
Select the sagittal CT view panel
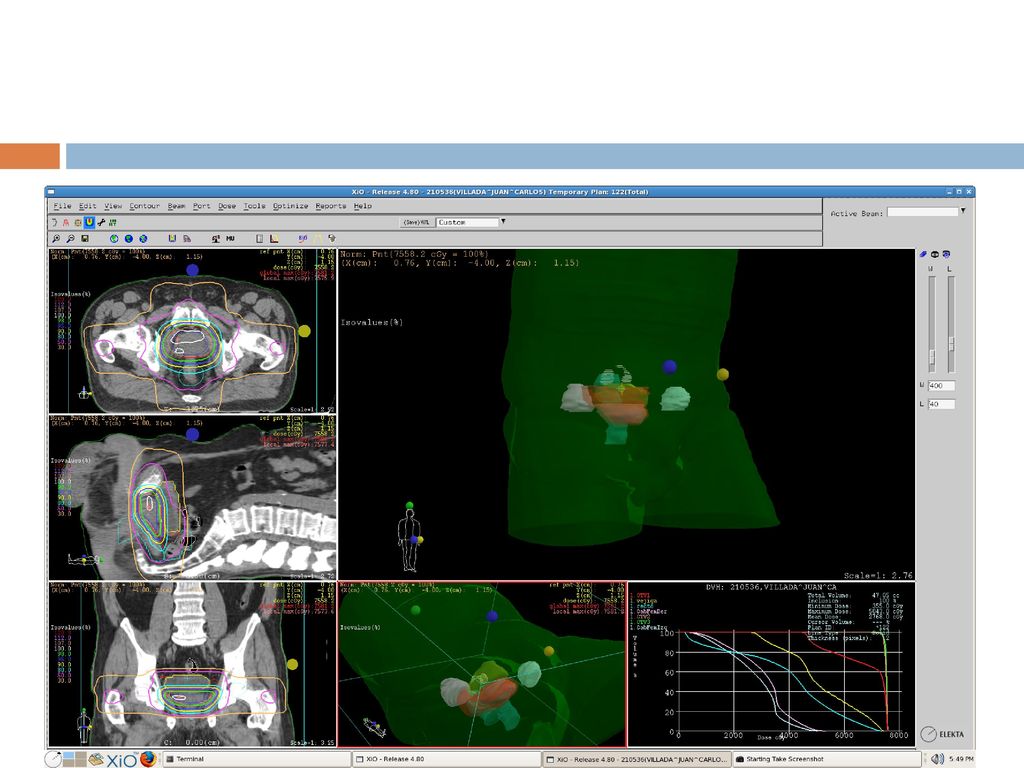[x=193, y=498]
